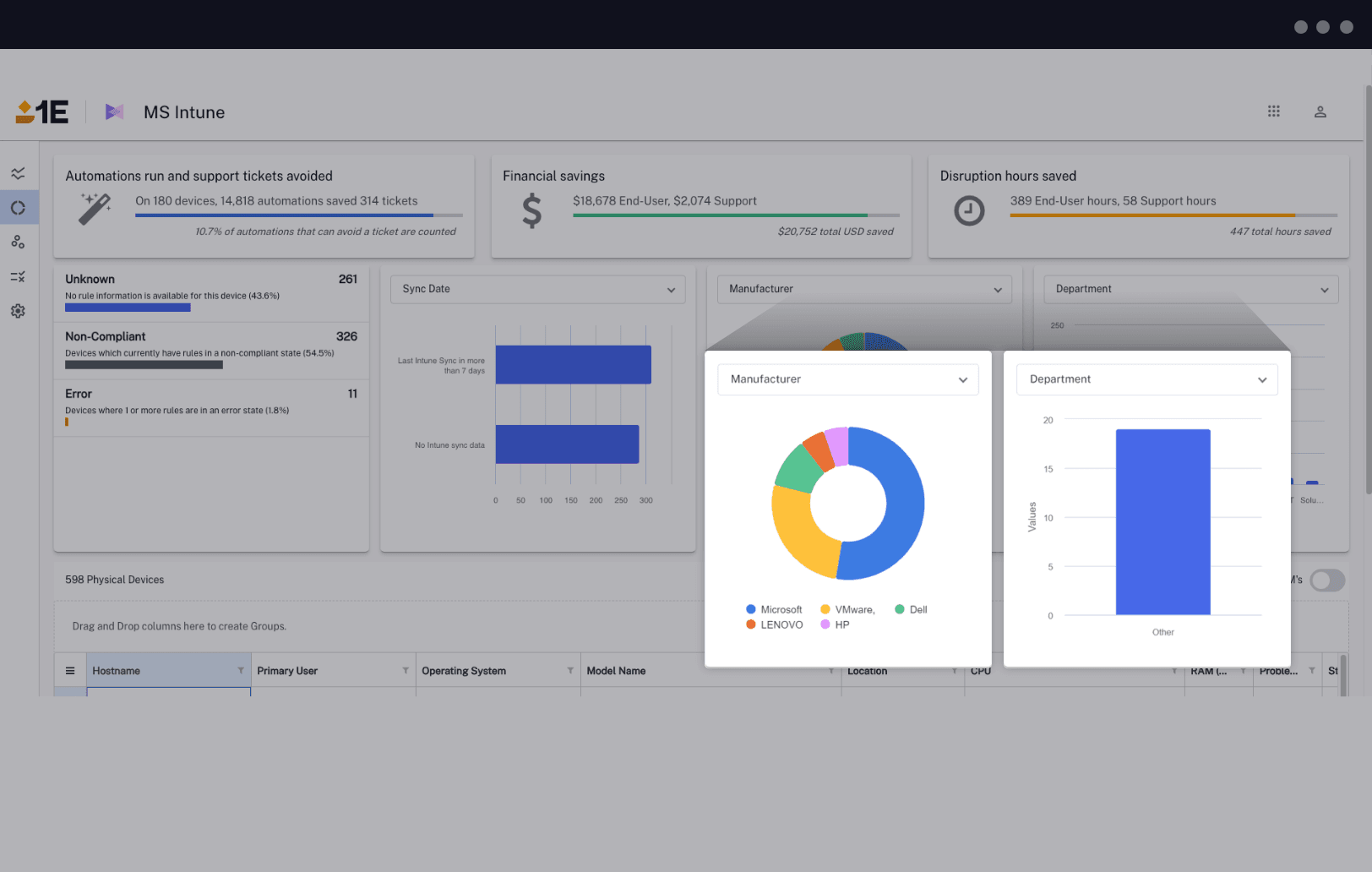Click the Unknown devices progress bar
Screen dimensions: 1372x872
point(128,308)
